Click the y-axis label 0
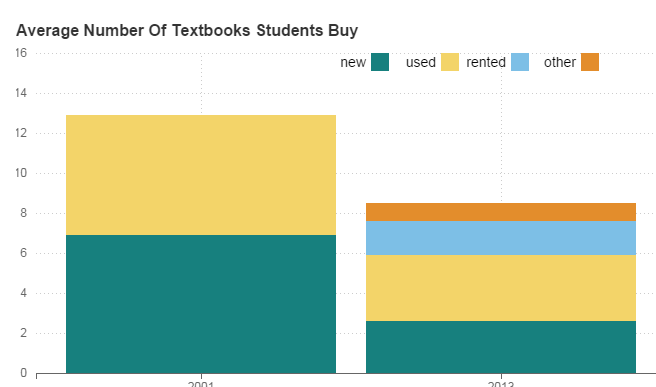Image resolution: width=656 pixels, height=387 pixels. (23, 373)
